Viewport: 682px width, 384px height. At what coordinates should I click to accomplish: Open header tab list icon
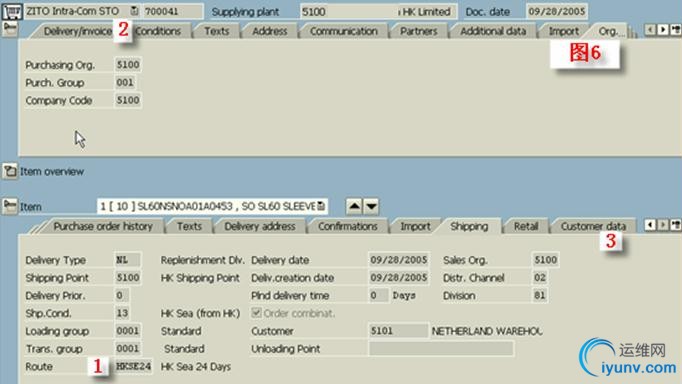pos(675,30)
